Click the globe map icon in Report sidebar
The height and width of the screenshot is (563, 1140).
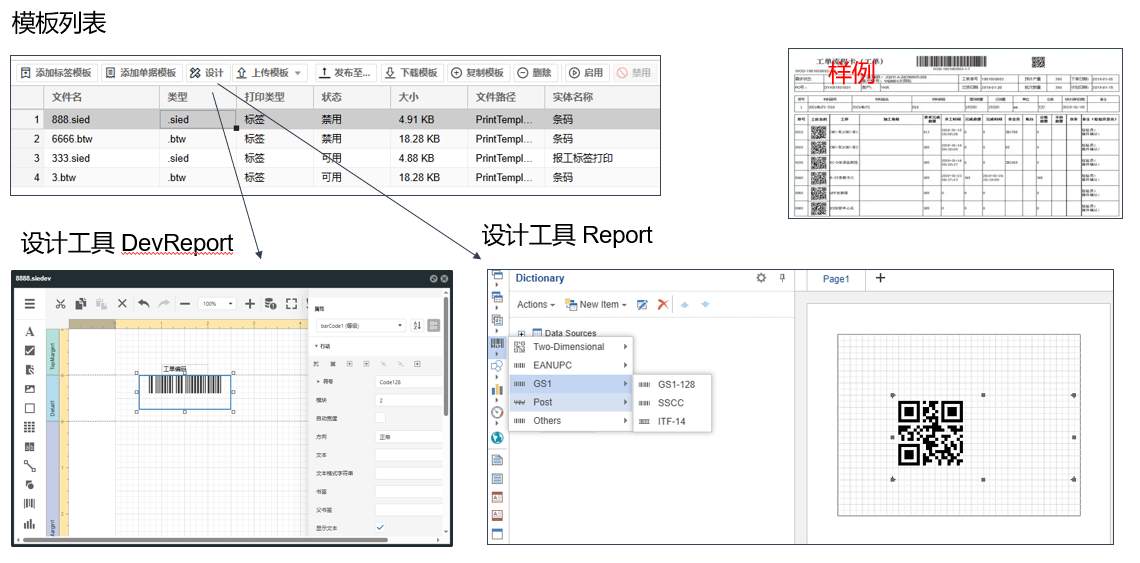[x=497, y=437]
